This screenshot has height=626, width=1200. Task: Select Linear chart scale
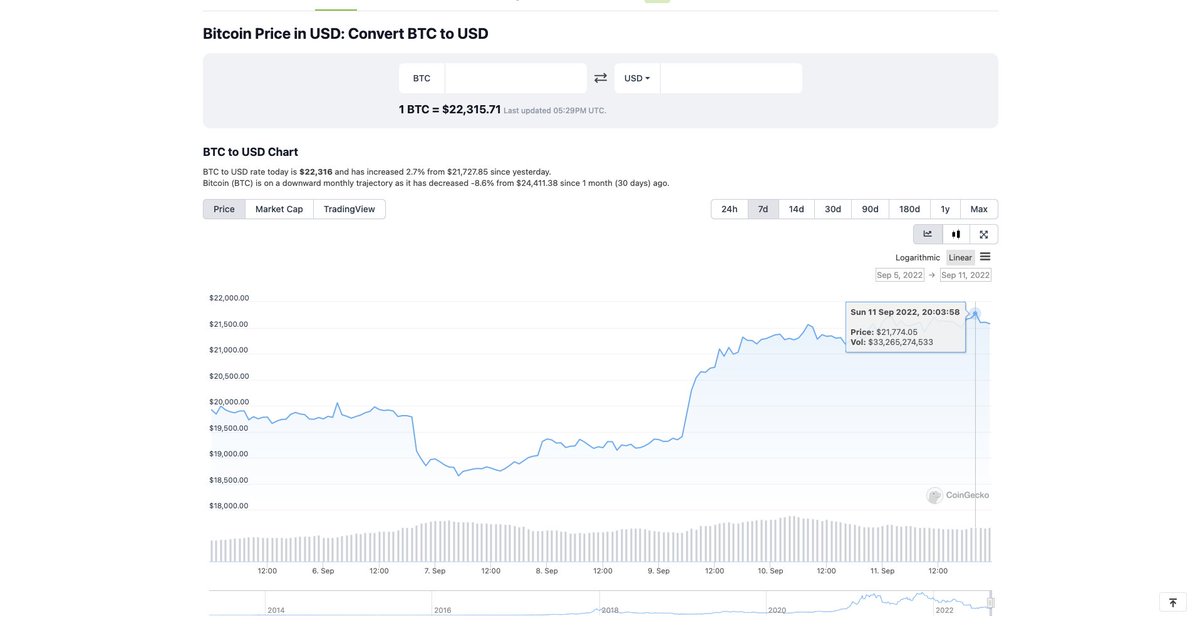(x=960, y=258)
